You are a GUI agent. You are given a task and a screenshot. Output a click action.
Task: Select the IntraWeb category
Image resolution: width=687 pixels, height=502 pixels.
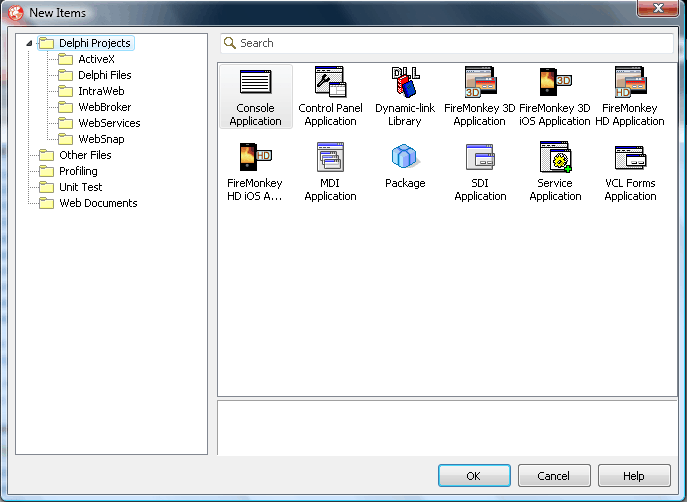(91, 91)
